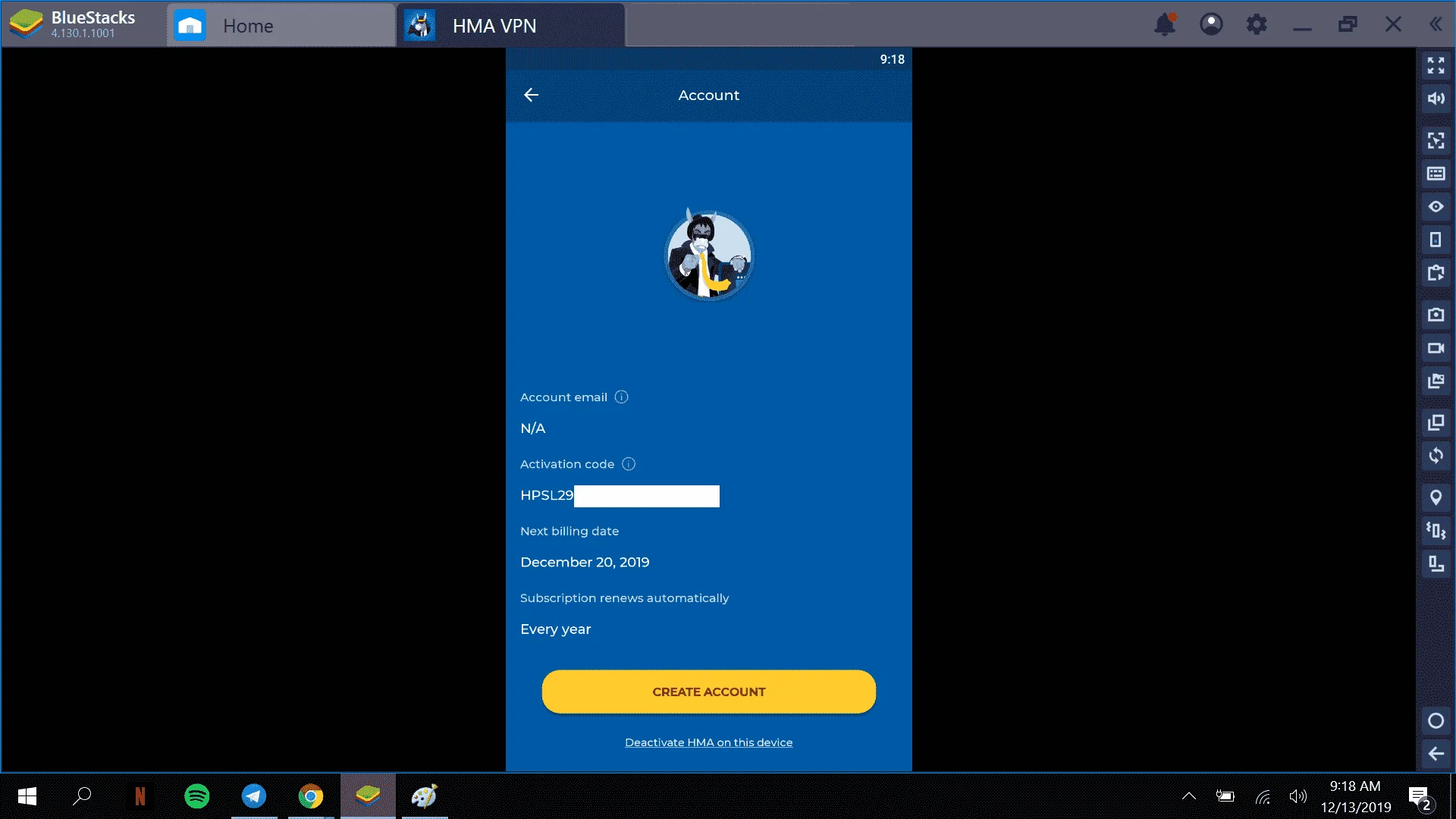Open the Windows action center notifications
Viewport: 1456px width, 819px height.
(x=1421, y=797)
